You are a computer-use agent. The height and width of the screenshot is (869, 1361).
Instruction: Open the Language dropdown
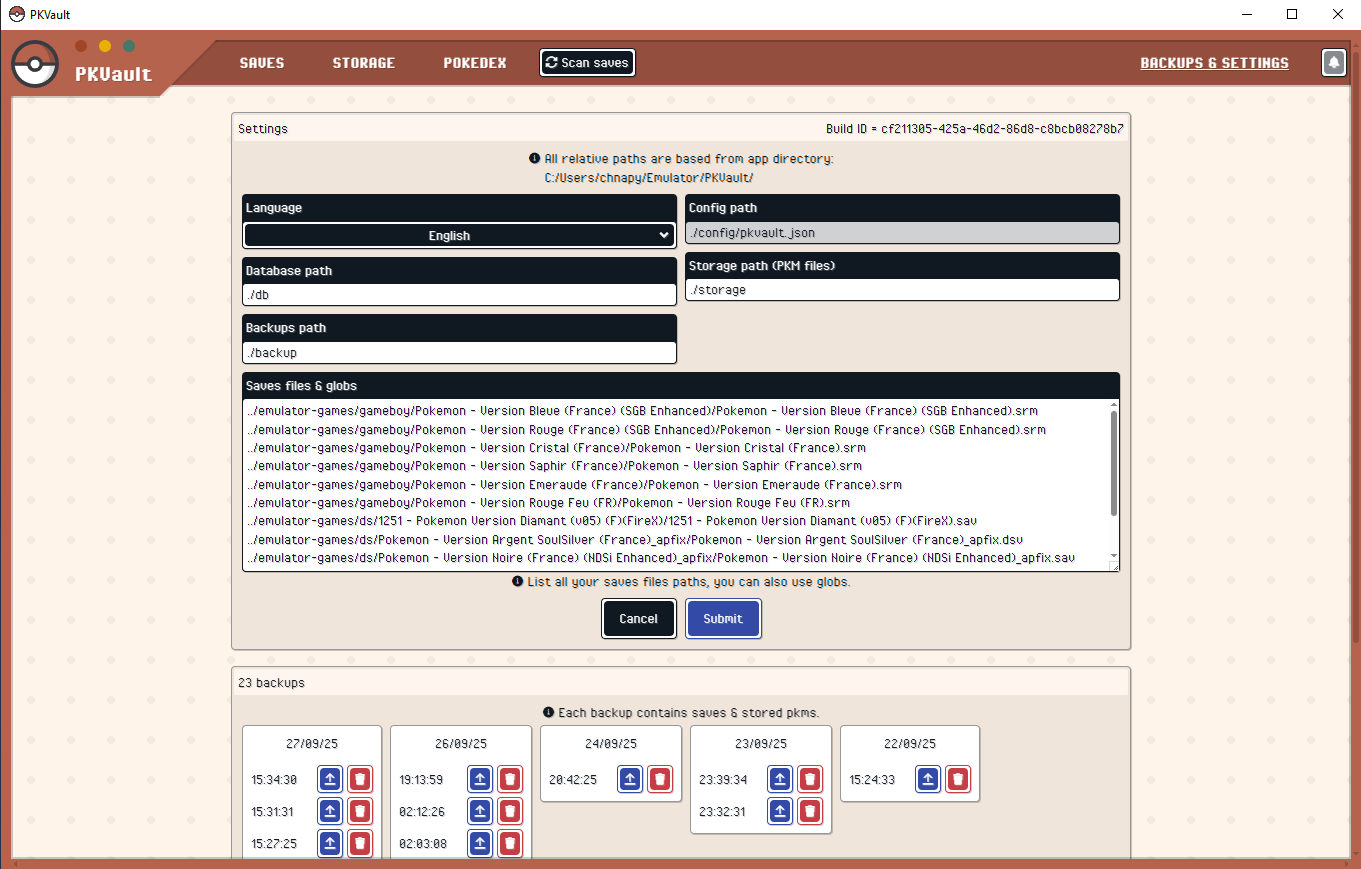pyautogui.click(x=459, y=235)
